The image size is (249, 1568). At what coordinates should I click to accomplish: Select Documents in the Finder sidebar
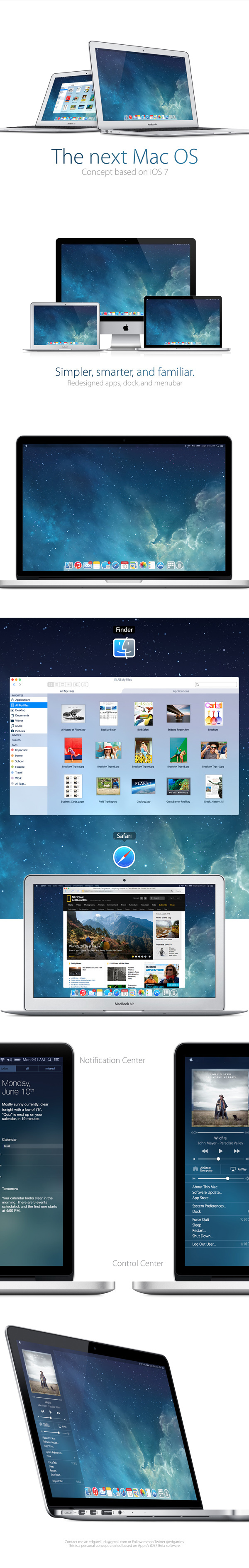click(x=29, y=716)
